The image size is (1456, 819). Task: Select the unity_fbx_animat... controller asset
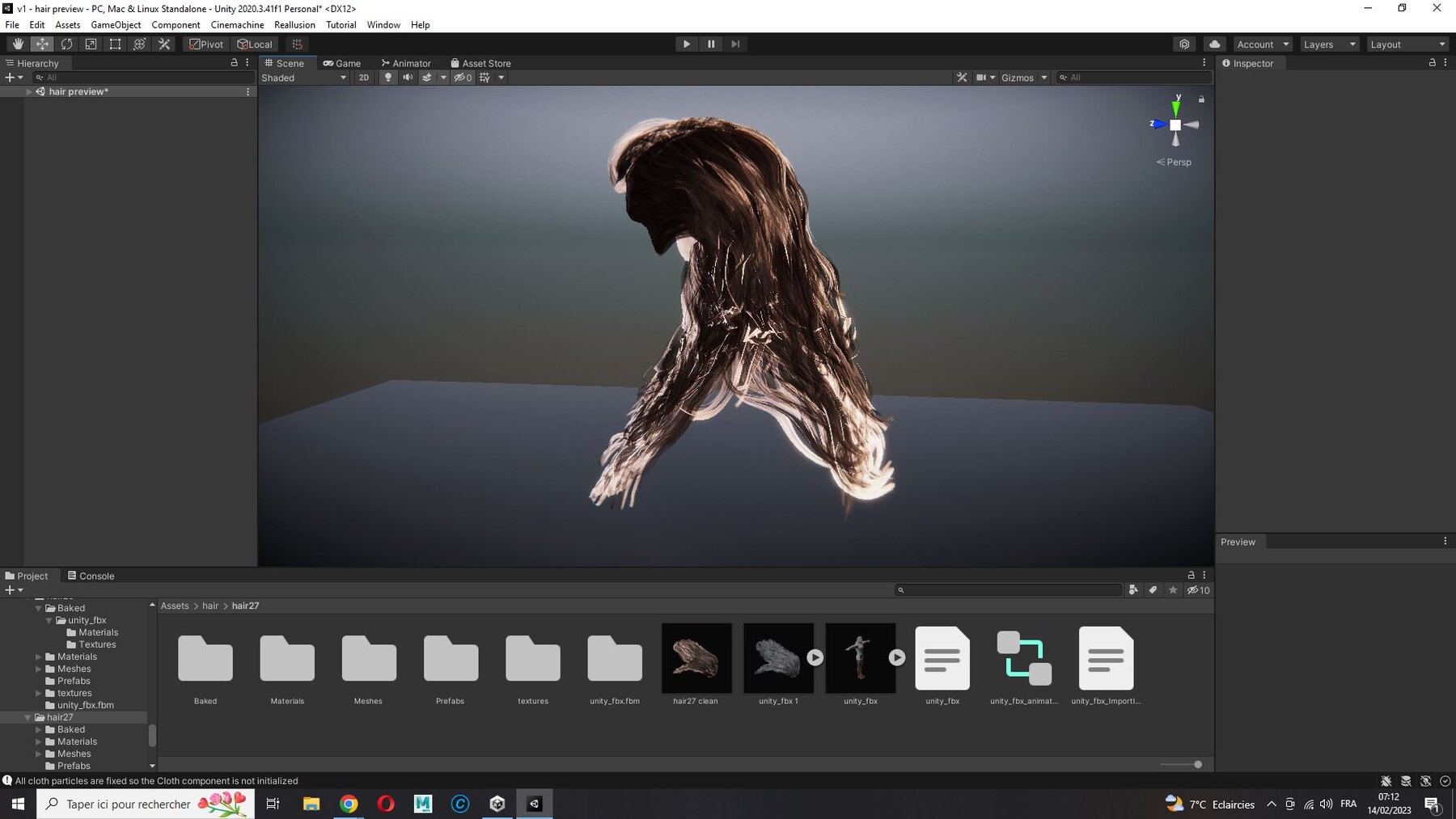1024,658
